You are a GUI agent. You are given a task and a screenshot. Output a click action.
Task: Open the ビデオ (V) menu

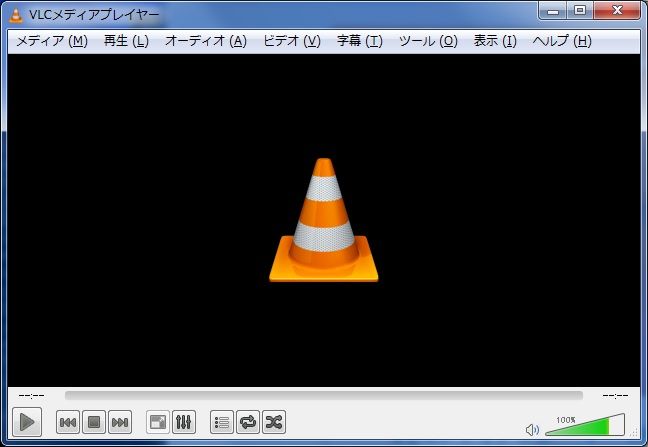tap(292, 41)
